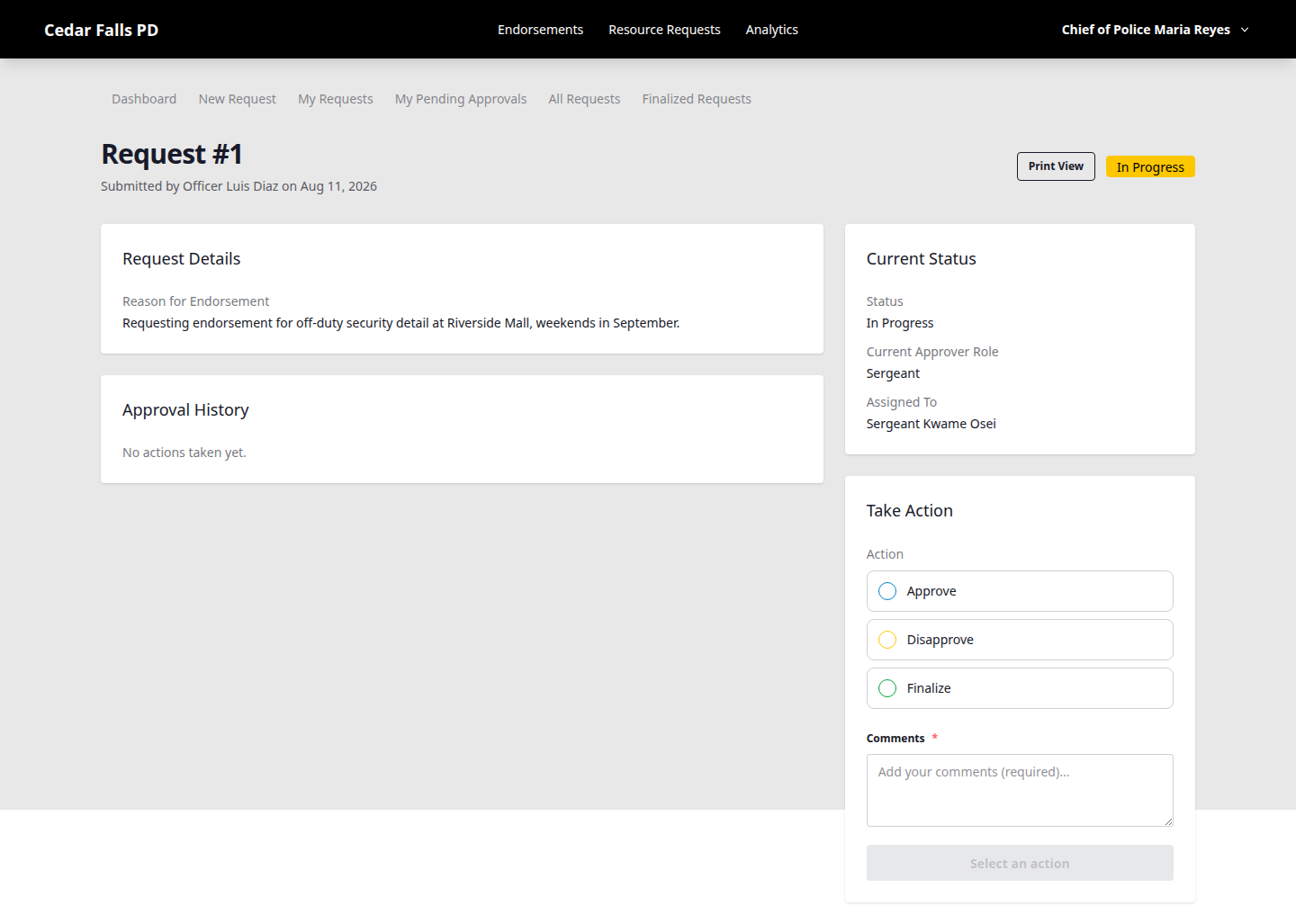
Task: Click the Cedar Falls PD home link
Action: coord(101,30)
